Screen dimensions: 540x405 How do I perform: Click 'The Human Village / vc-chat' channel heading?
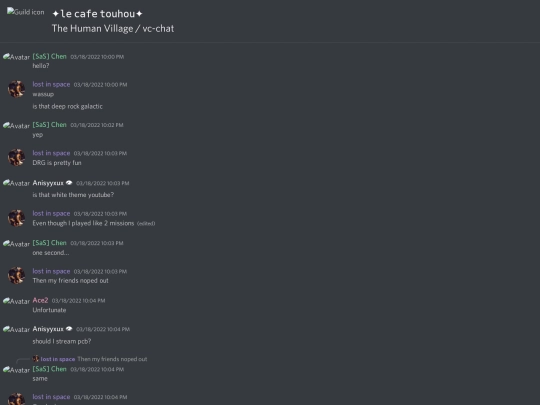tap(113, 29)
